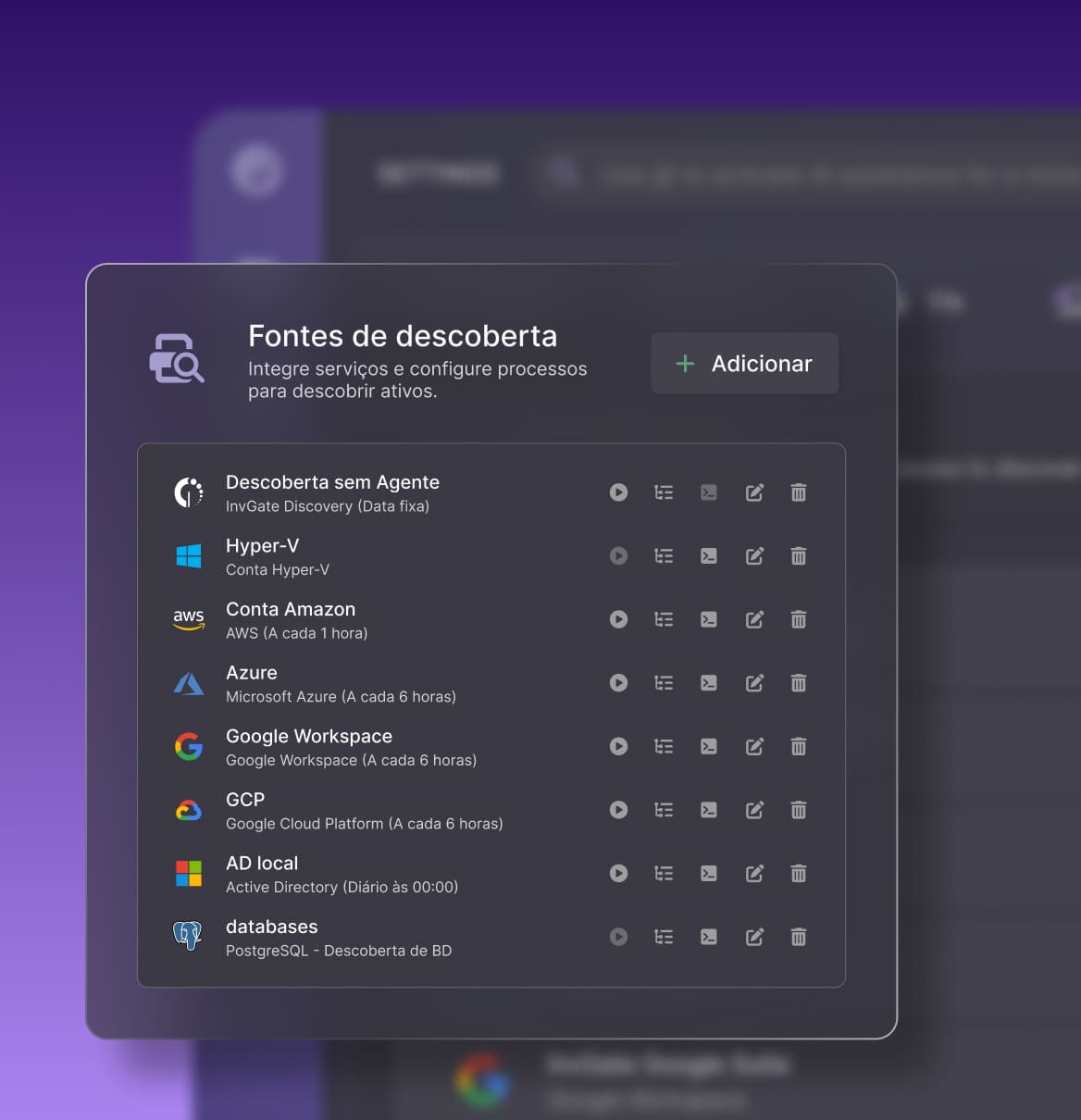Click the Adicionar button
The height and width of the screenshot is (1120, 1081).
click(x=744, y=364)
